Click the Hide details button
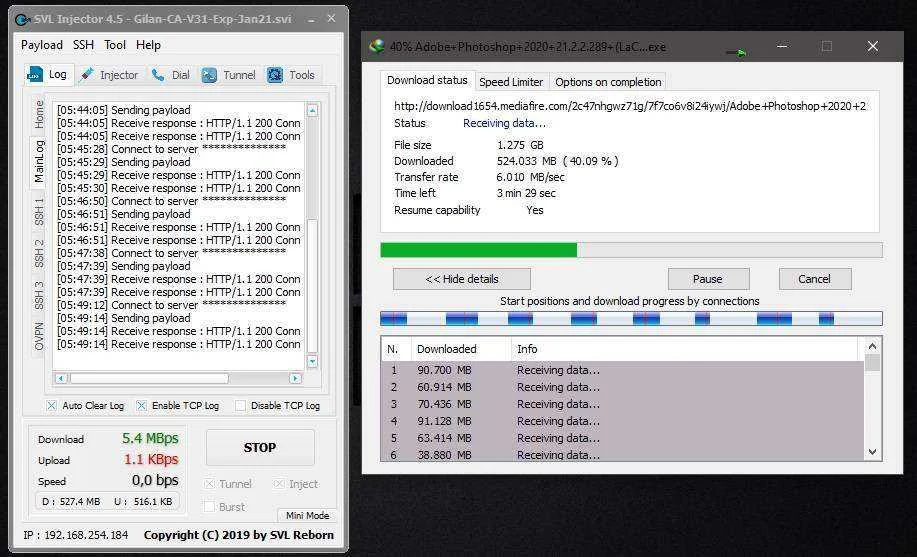Image resolution: width=917 pixels, height=557 pixels. point(462,279)
